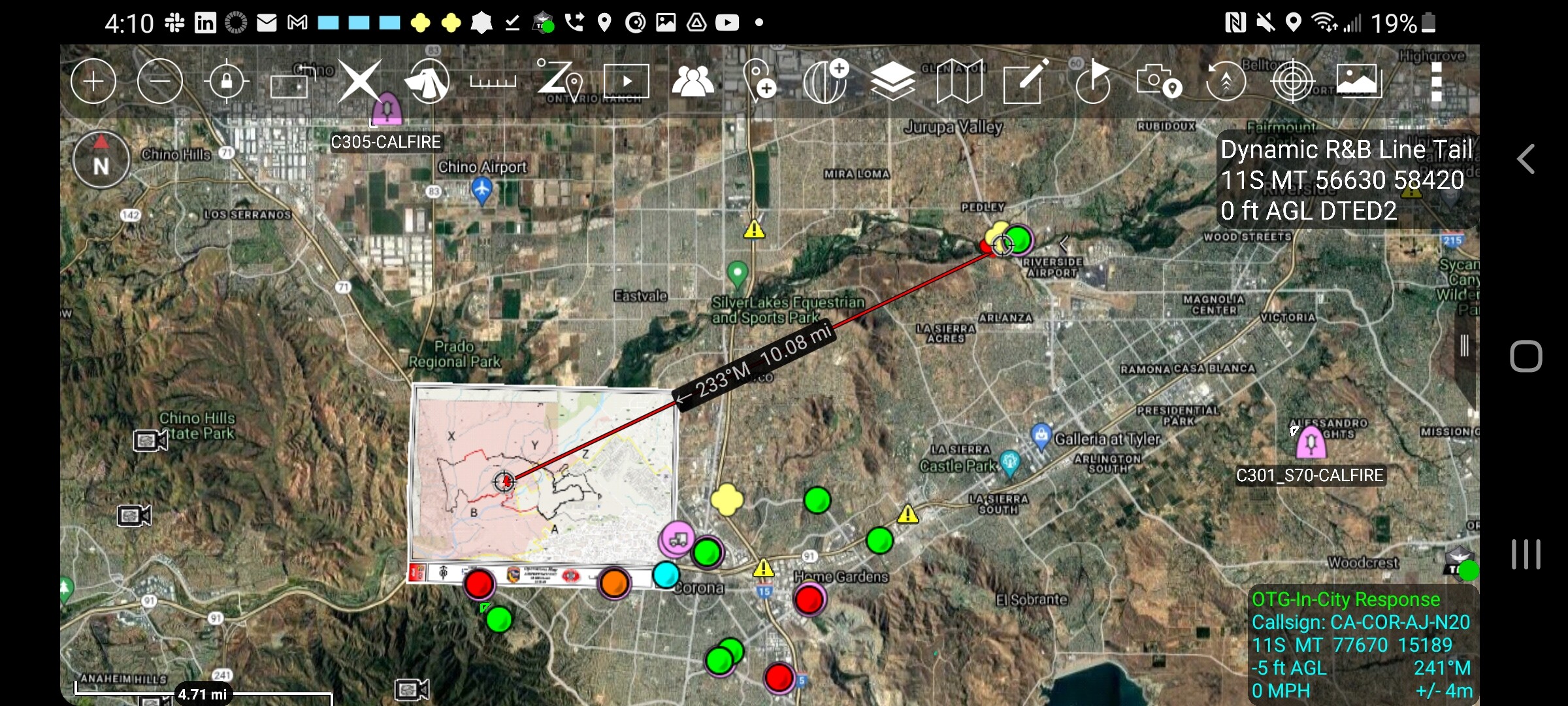
Task: Open the stacked layers map manager
Action: click(x=892, y=81)
